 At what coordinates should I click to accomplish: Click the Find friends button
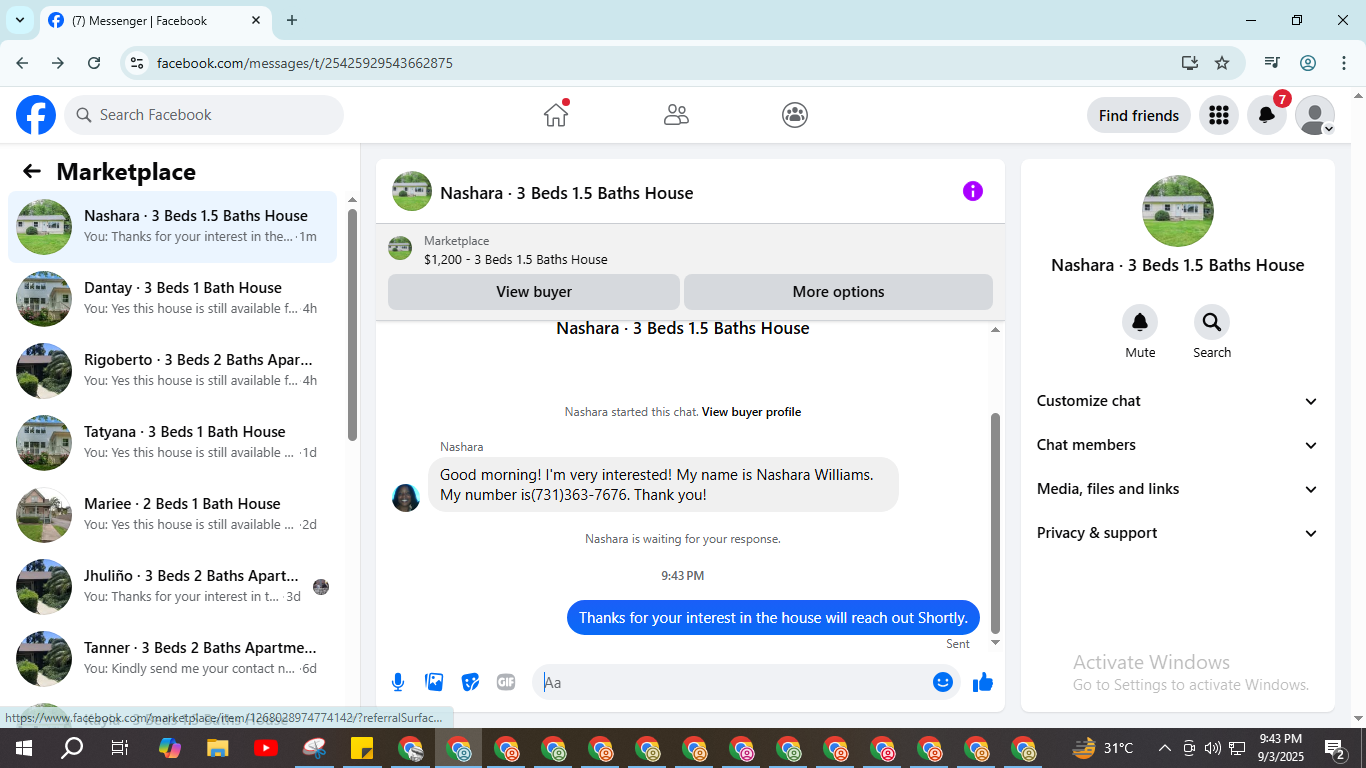pos(1139,115)
